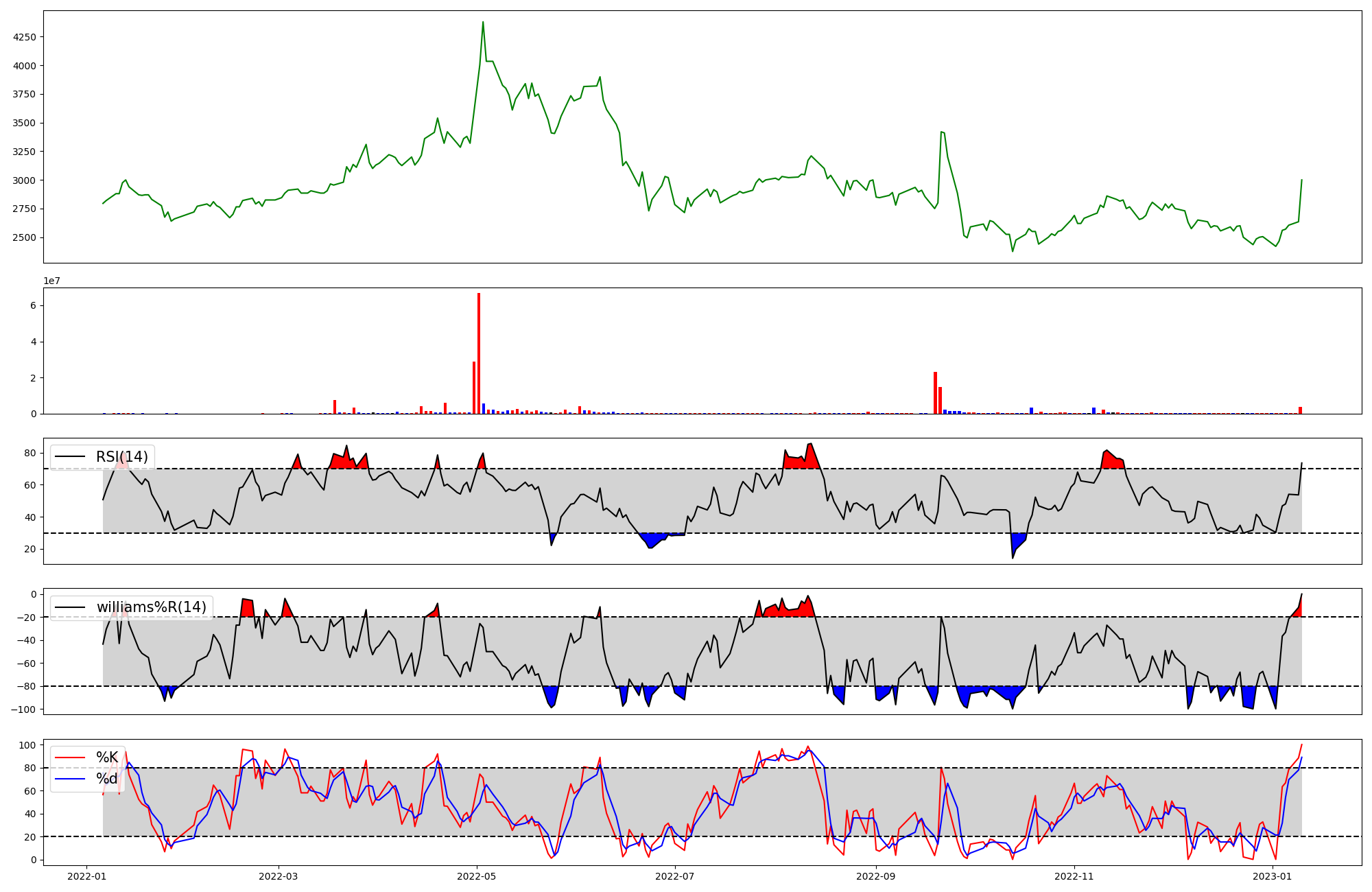Click the williams%R(14) legend label
This screenshot has height=892, width=1372.
pos(151,607)
